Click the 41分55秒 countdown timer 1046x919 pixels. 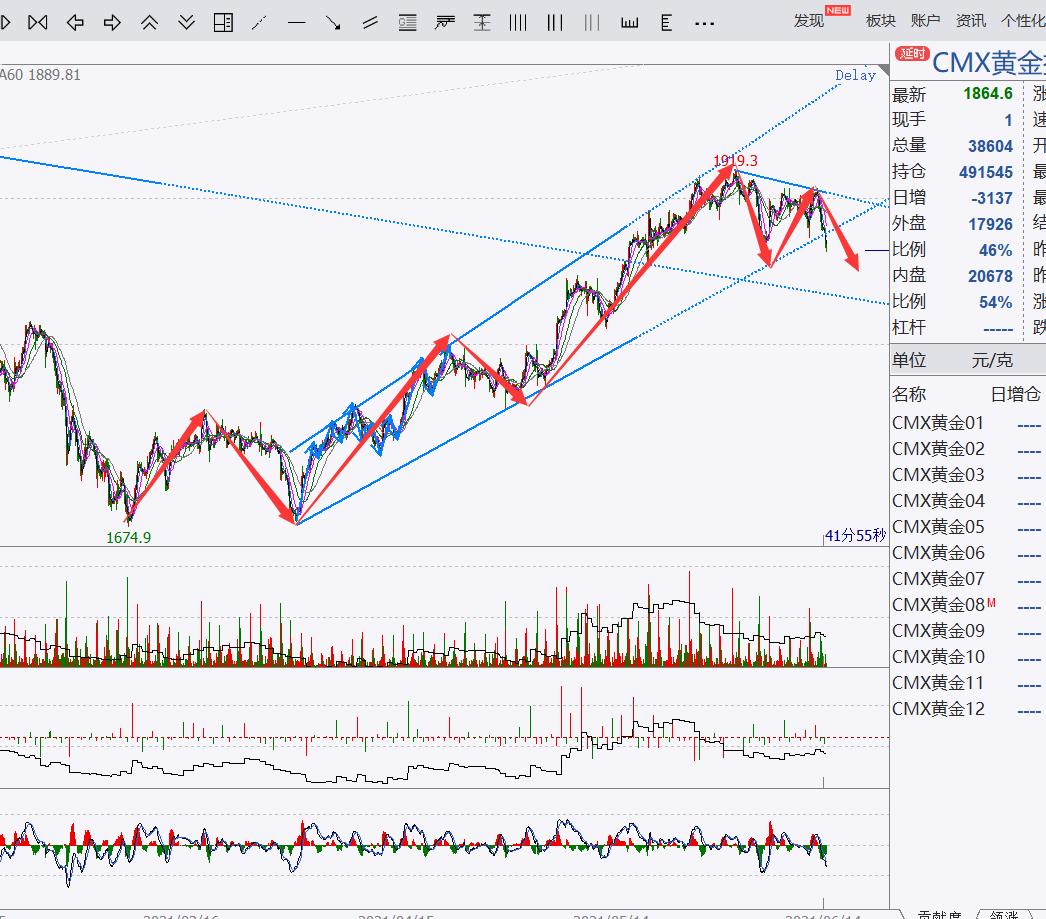[x=855, y=536]
